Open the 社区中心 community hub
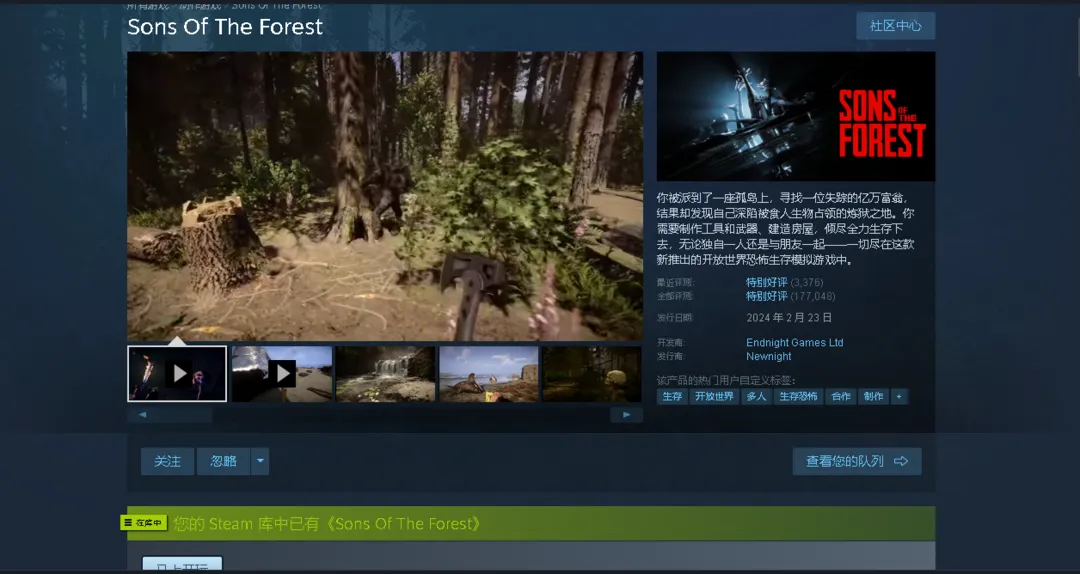Viewport: 1080px width, 574px height. point(895,26)
